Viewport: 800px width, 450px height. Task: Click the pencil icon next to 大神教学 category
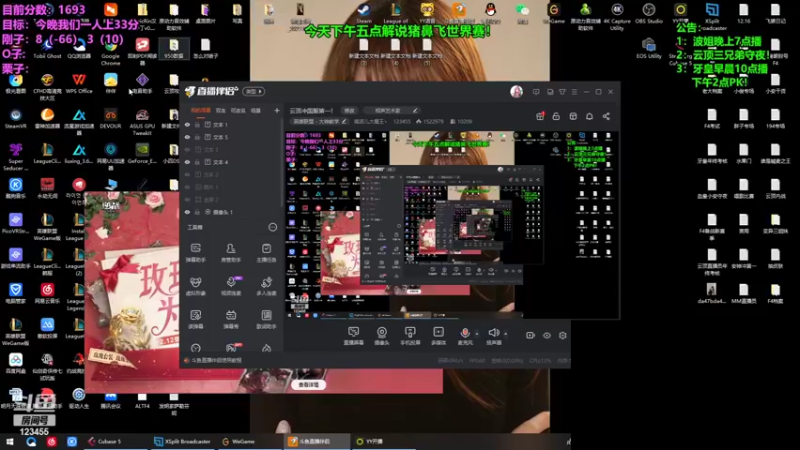point(344,121)
